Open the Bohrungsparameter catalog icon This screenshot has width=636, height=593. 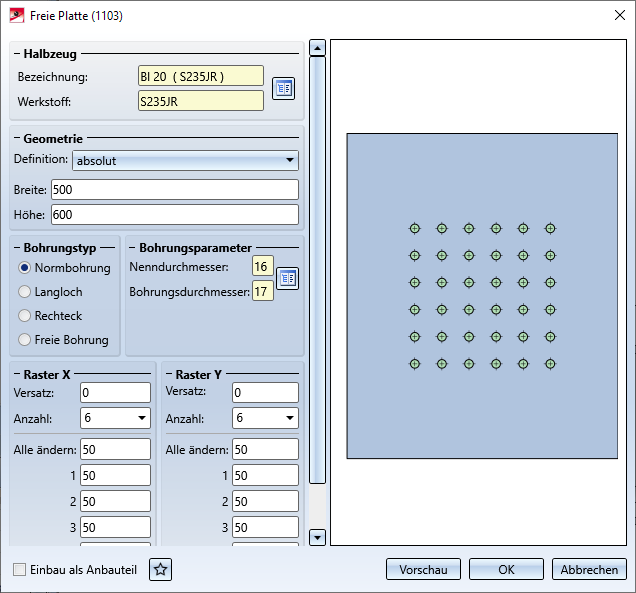coord(287,279)
